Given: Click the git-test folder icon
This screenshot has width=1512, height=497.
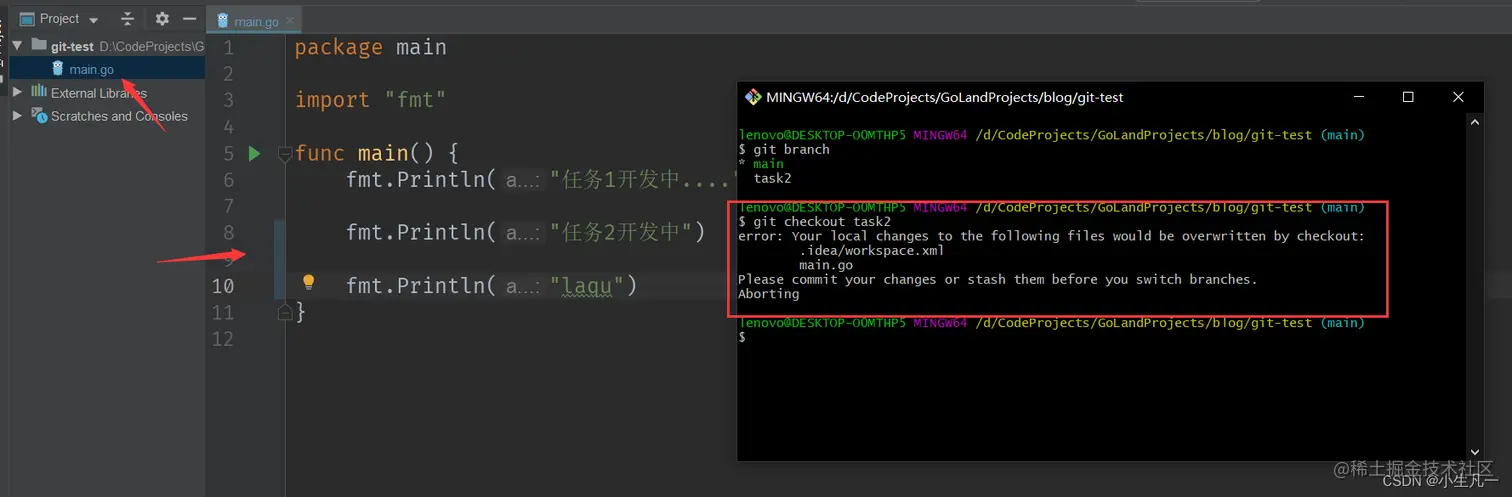Looking at the screenshot, I should coord(39,45).
